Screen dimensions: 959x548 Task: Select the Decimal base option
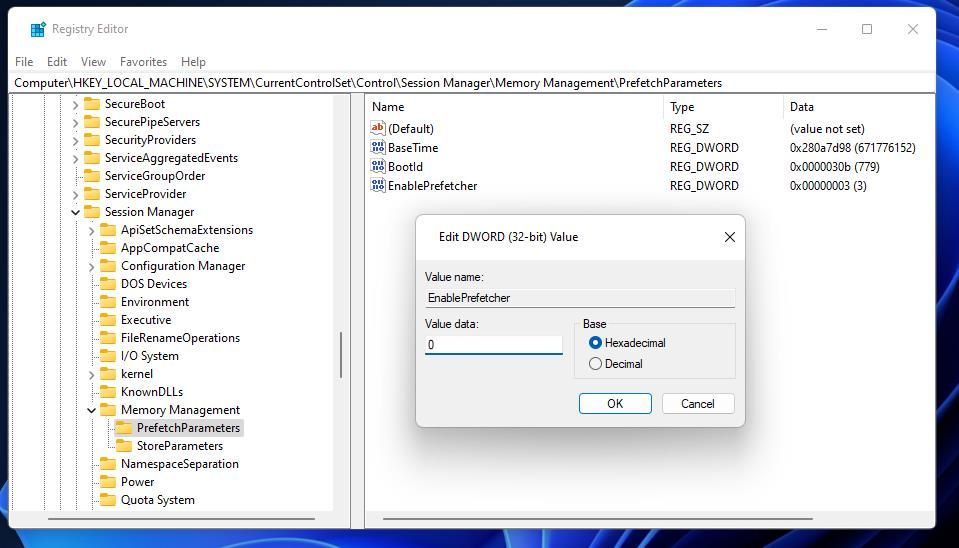(x=595, y=364)
